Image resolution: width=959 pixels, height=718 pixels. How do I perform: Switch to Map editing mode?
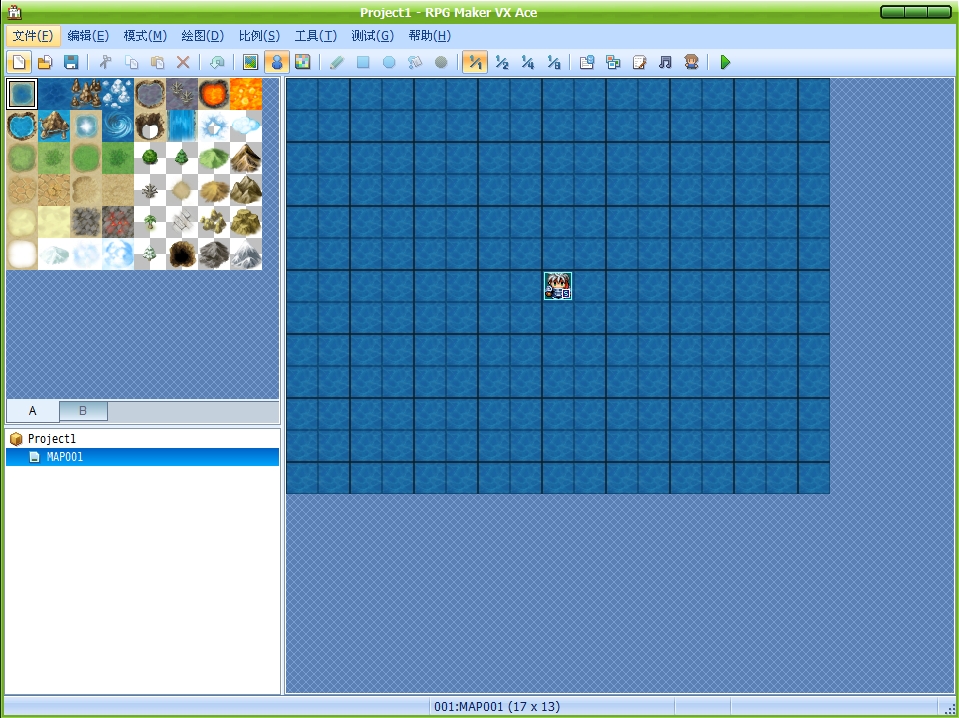[x=250, y=62]
